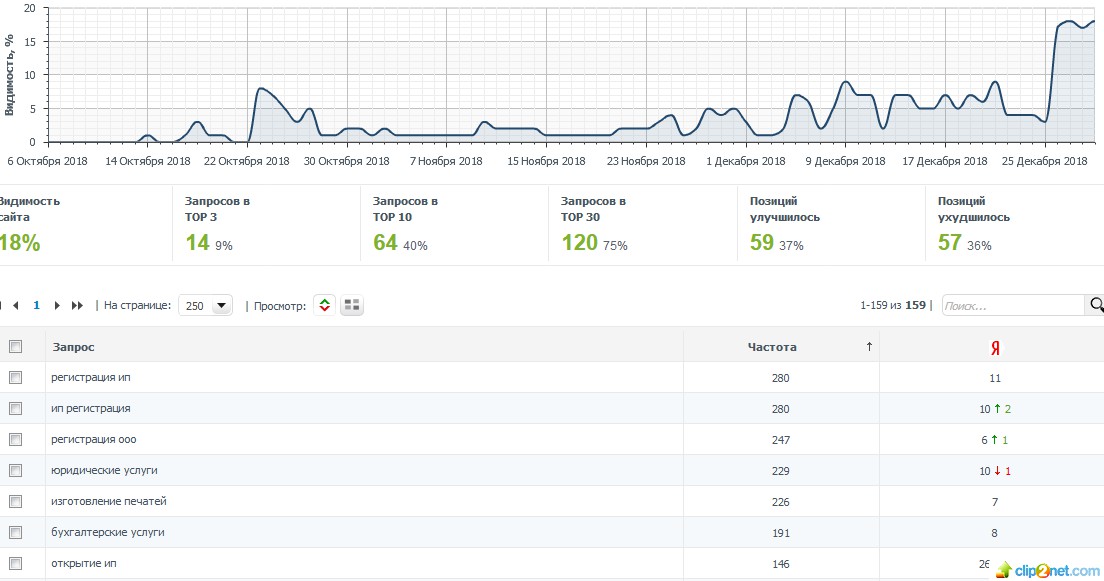Click position 7 for изготовление печатей
The width and height of the screenshot is (1104, 581).
coord(995,502)
